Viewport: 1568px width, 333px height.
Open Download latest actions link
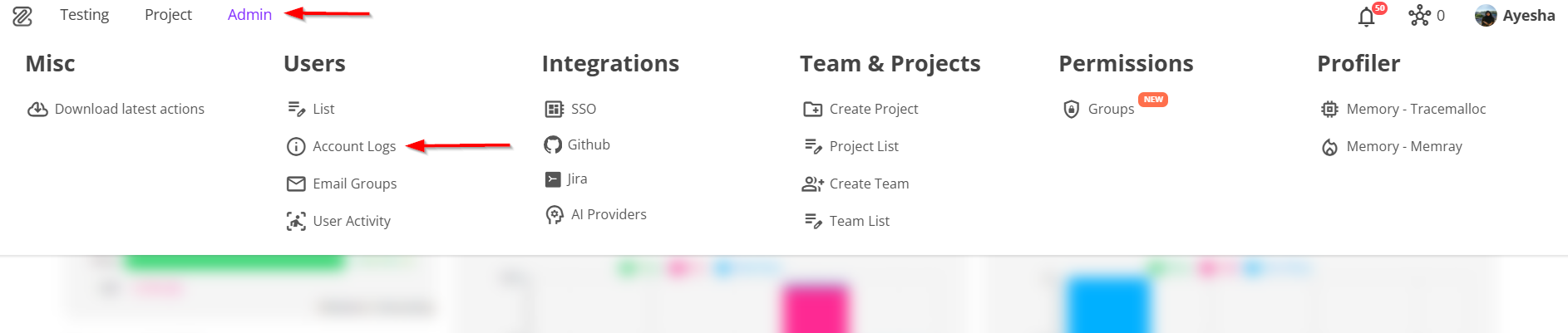[x=129, y=109]
